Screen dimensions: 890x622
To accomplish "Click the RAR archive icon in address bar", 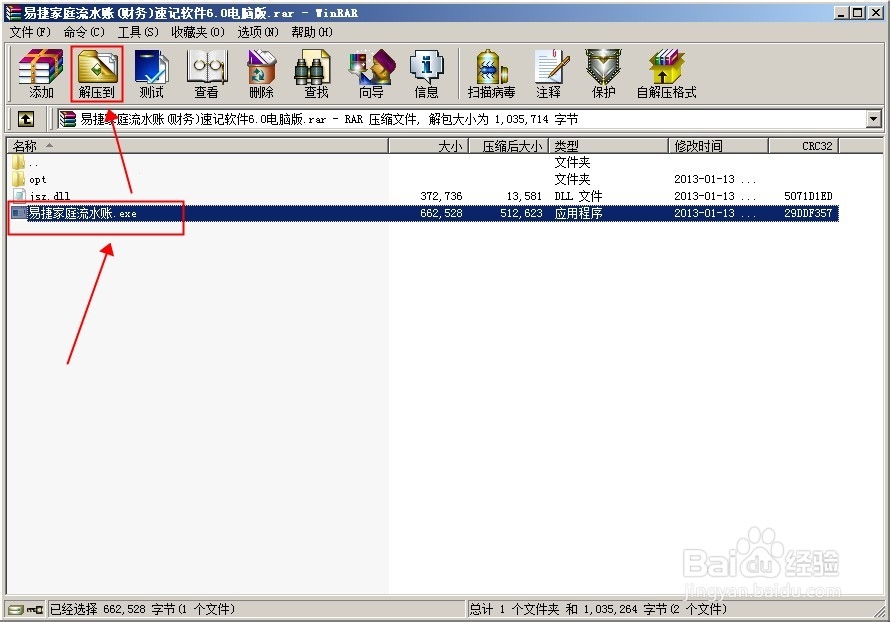I will pos(68,119).
